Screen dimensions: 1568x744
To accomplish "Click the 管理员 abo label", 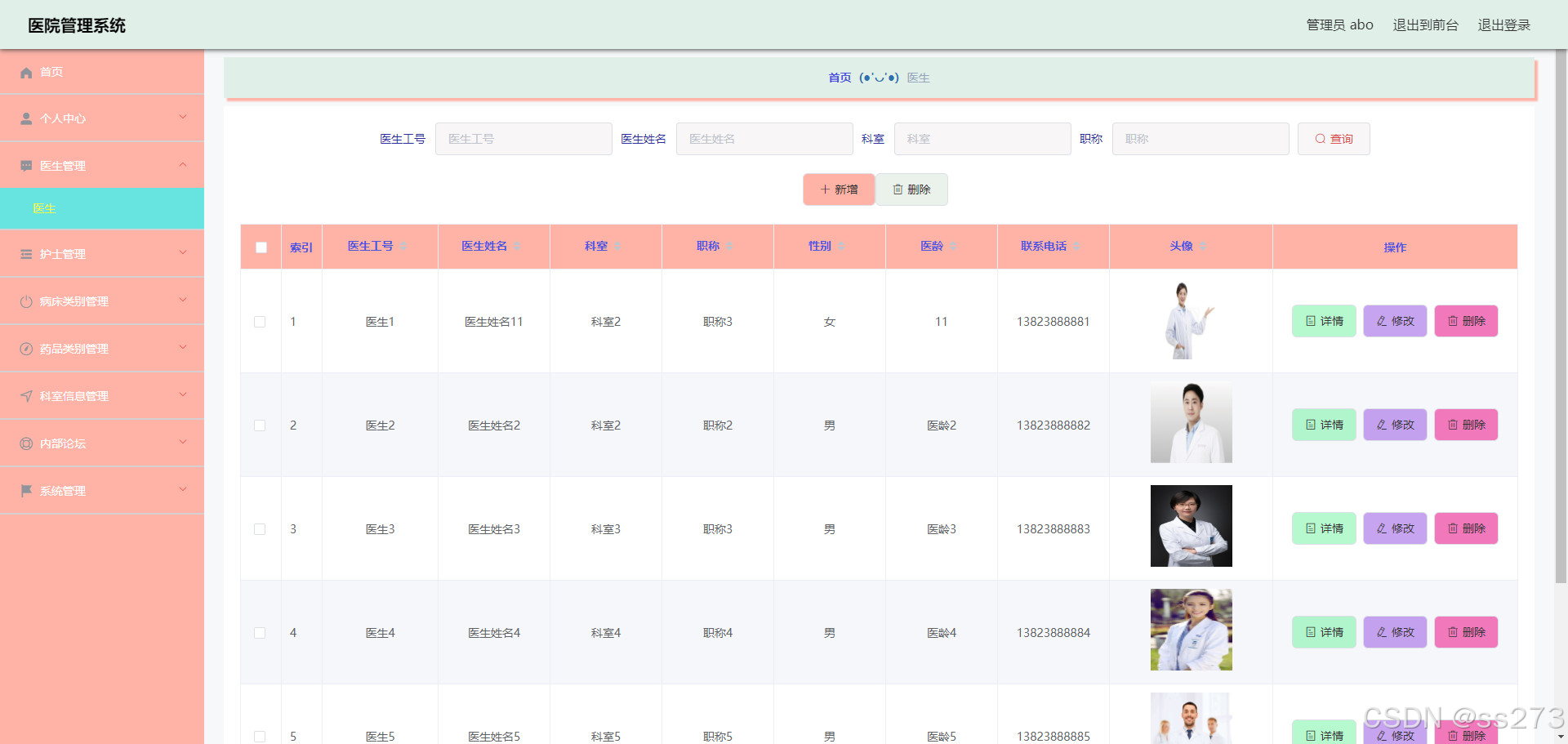I will [1339, 25].
